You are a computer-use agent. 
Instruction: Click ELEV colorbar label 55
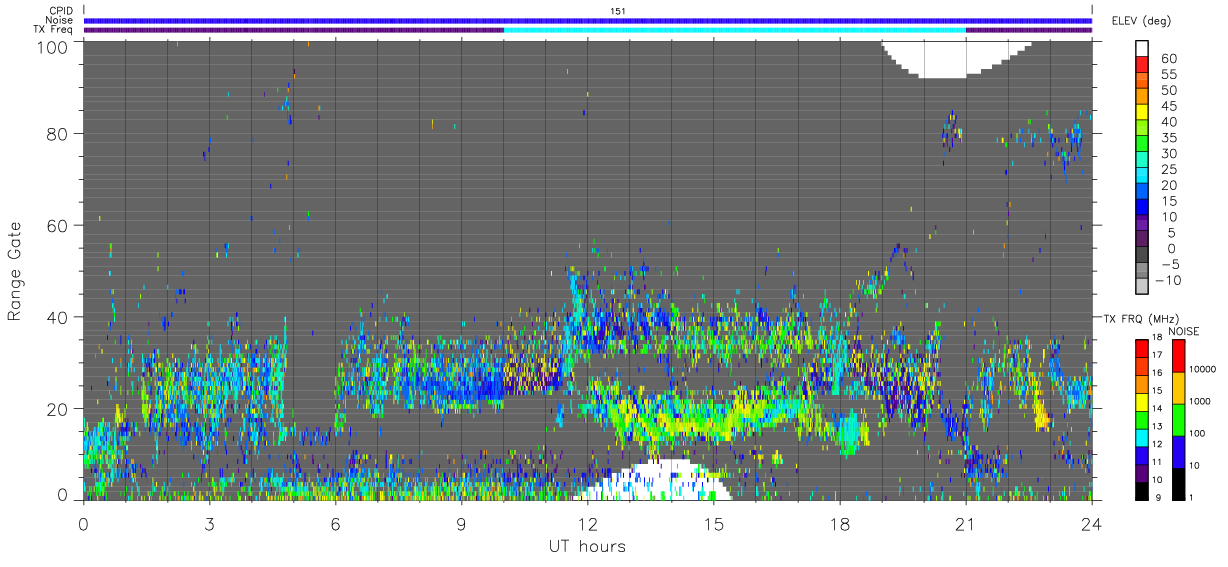click(1171, 74)
